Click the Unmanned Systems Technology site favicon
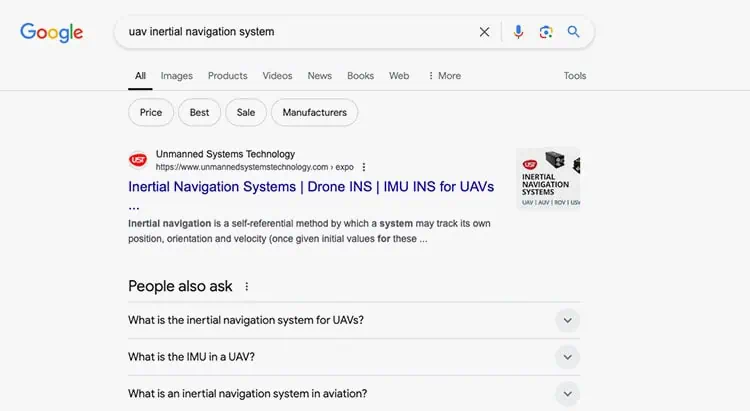Screen dimensions: 750x411 click(x=138, y=160)
